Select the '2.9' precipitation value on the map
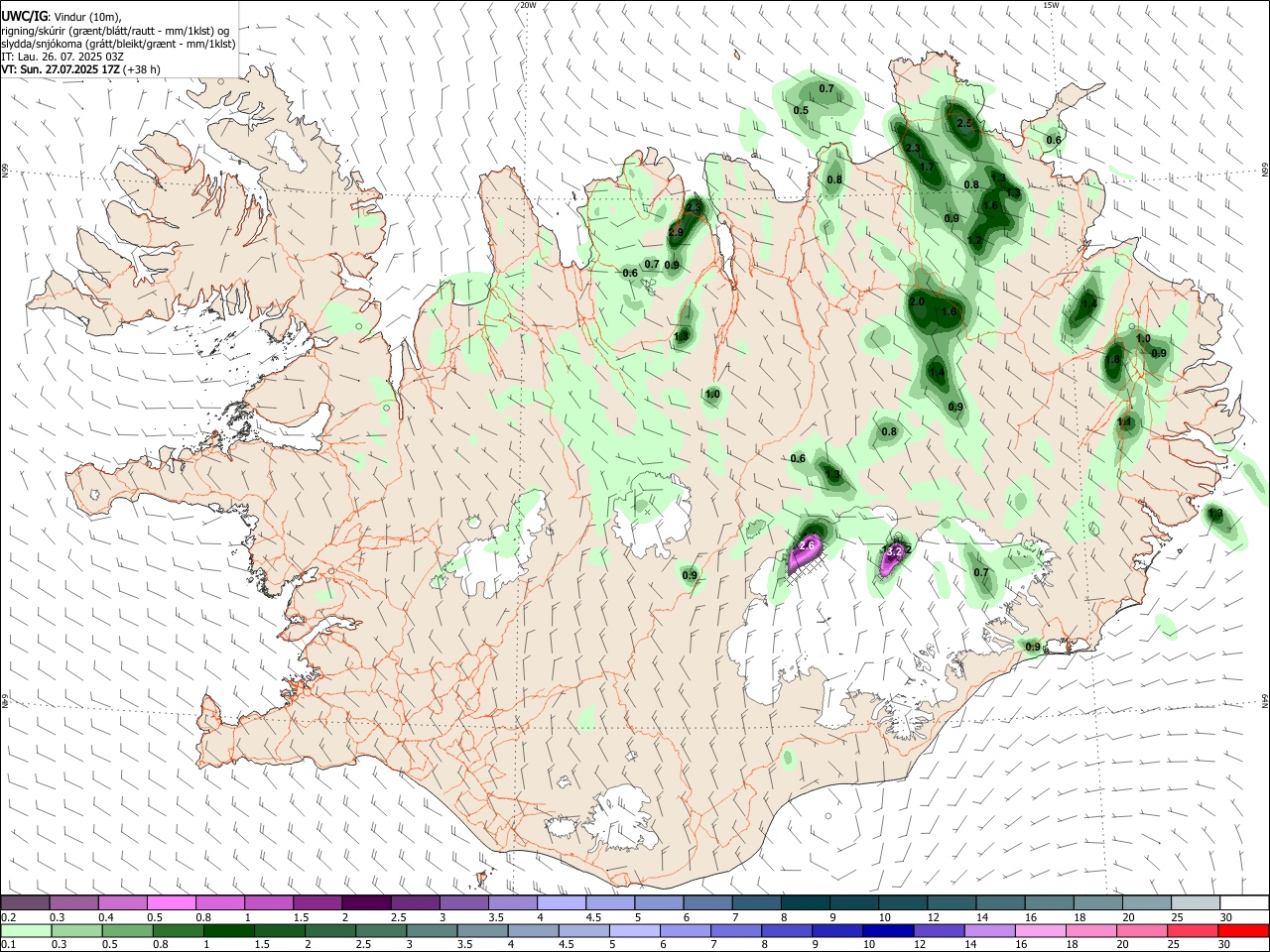This screenshot has width=1270, height=952. (x=676, y=232)
